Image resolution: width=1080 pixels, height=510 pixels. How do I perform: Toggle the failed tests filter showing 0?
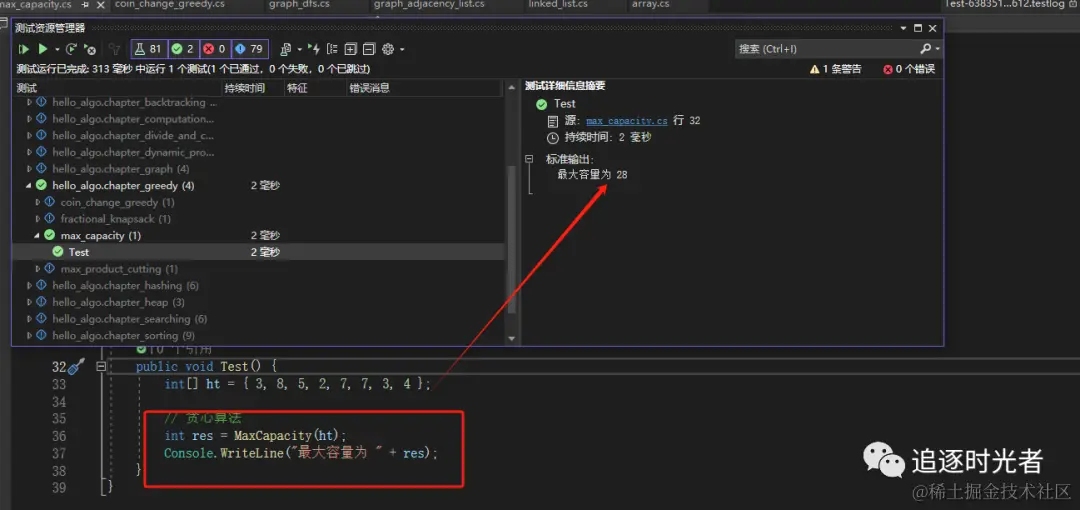[x=215, y=49]
